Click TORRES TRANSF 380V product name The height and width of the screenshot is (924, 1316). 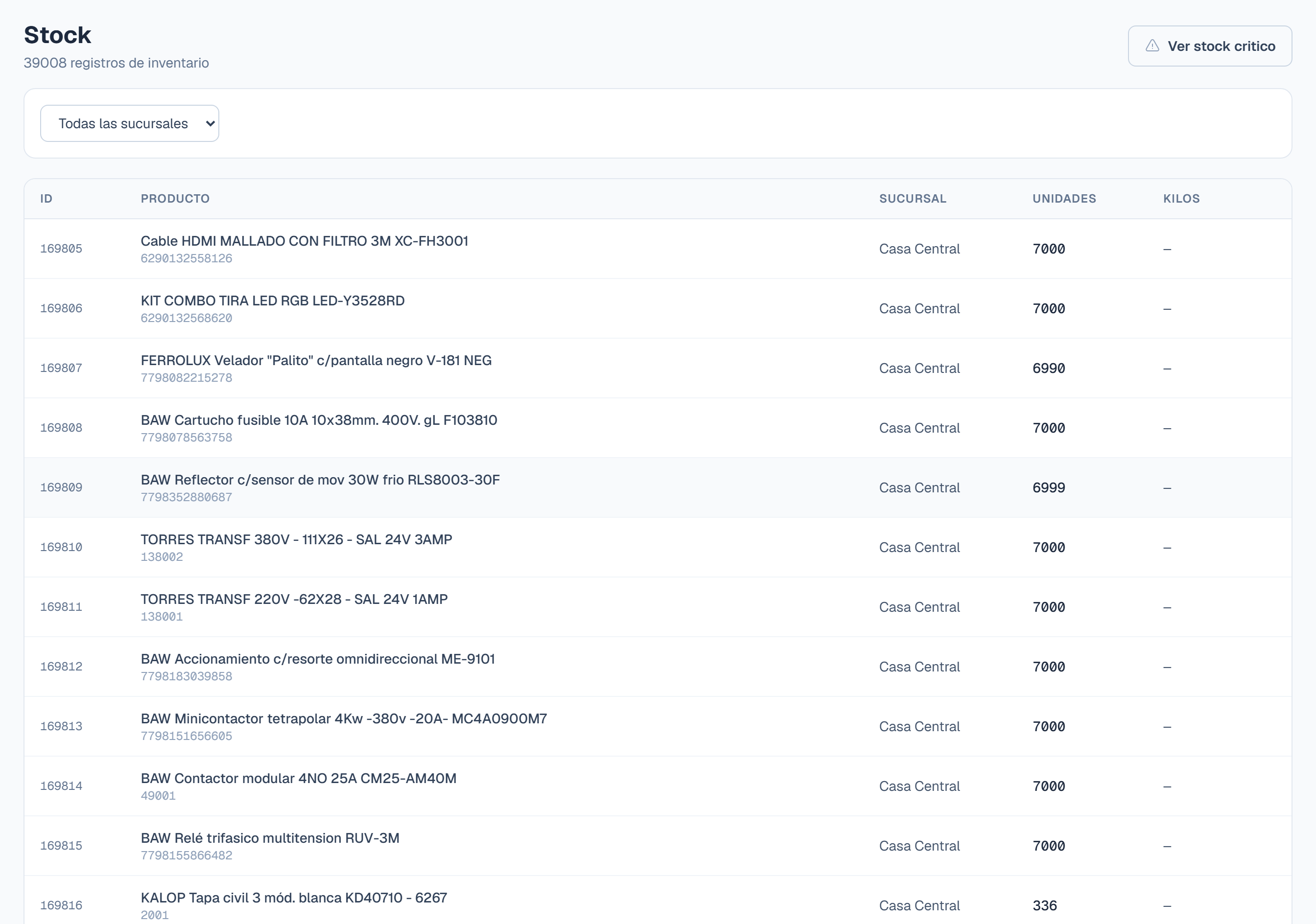296,540
